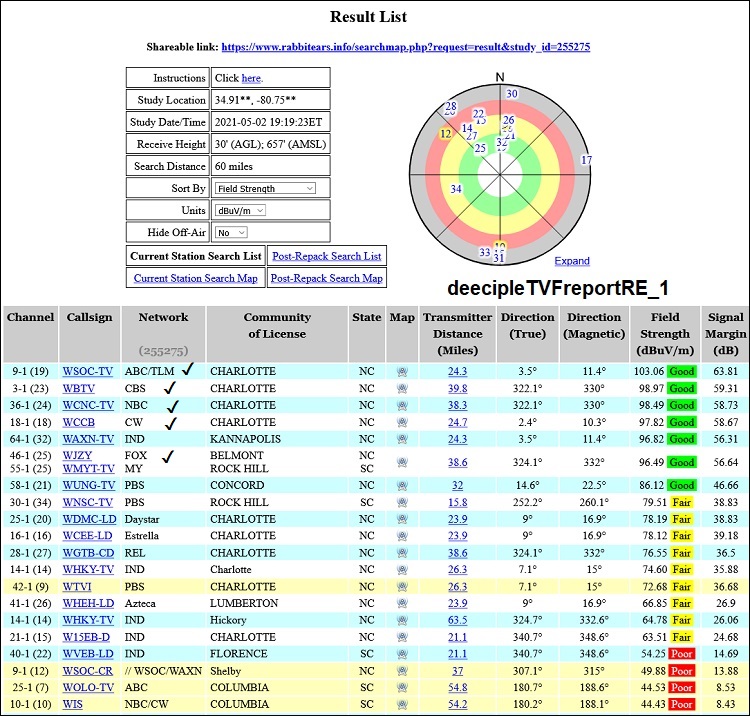Click the shareable rabbitears.info link
The width and height of the screenshot is (750, 716).
[x=405, y=47]
